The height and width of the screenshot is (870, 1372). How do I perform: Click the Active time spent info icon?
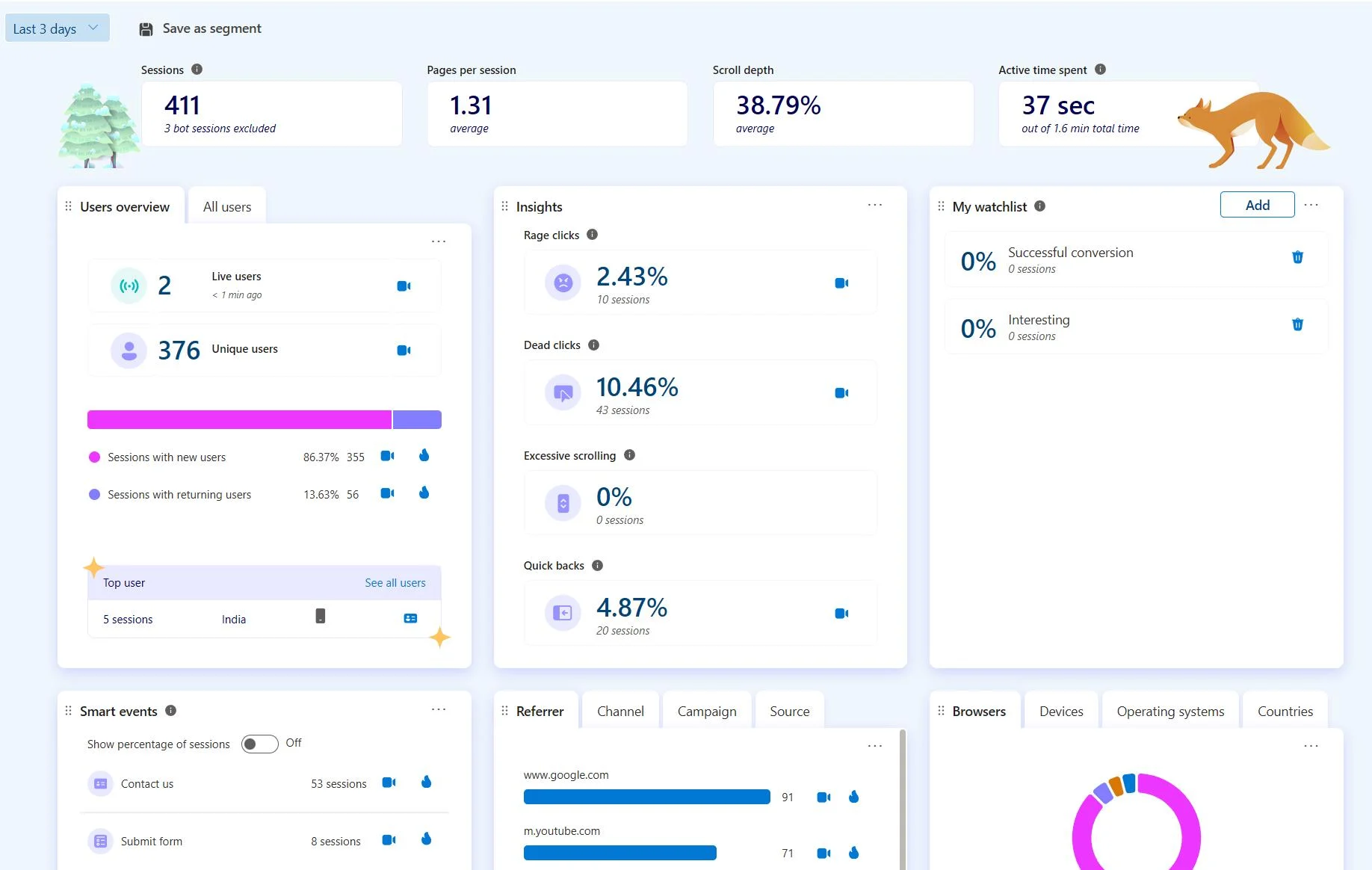tap(1100, 70)
